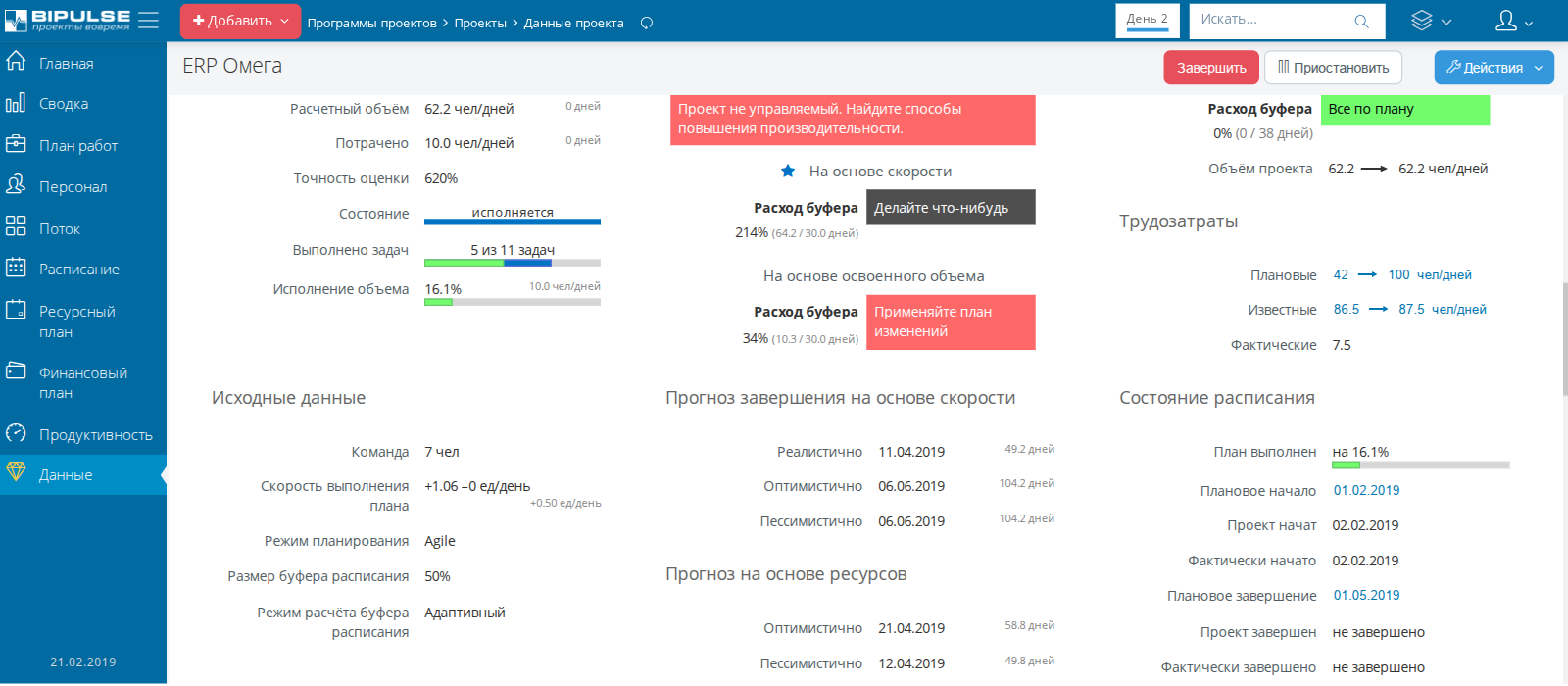Open Финансовый план in sidebar

(83, 382)
